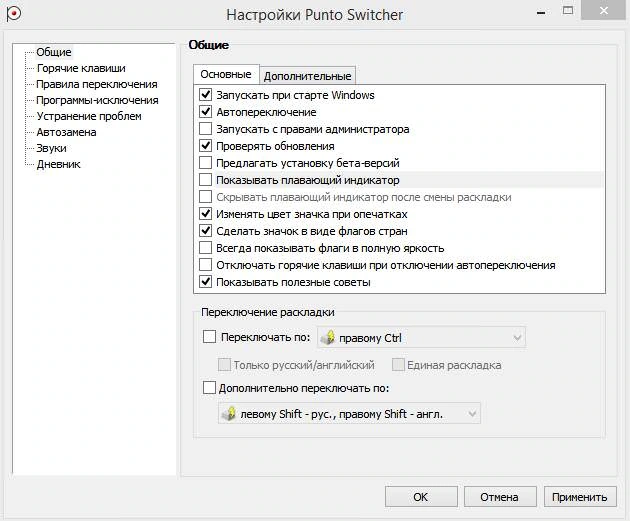Close the Punto Switcher settings window
Viewport: 630px width, 521px height.
(x=604, y=10)
